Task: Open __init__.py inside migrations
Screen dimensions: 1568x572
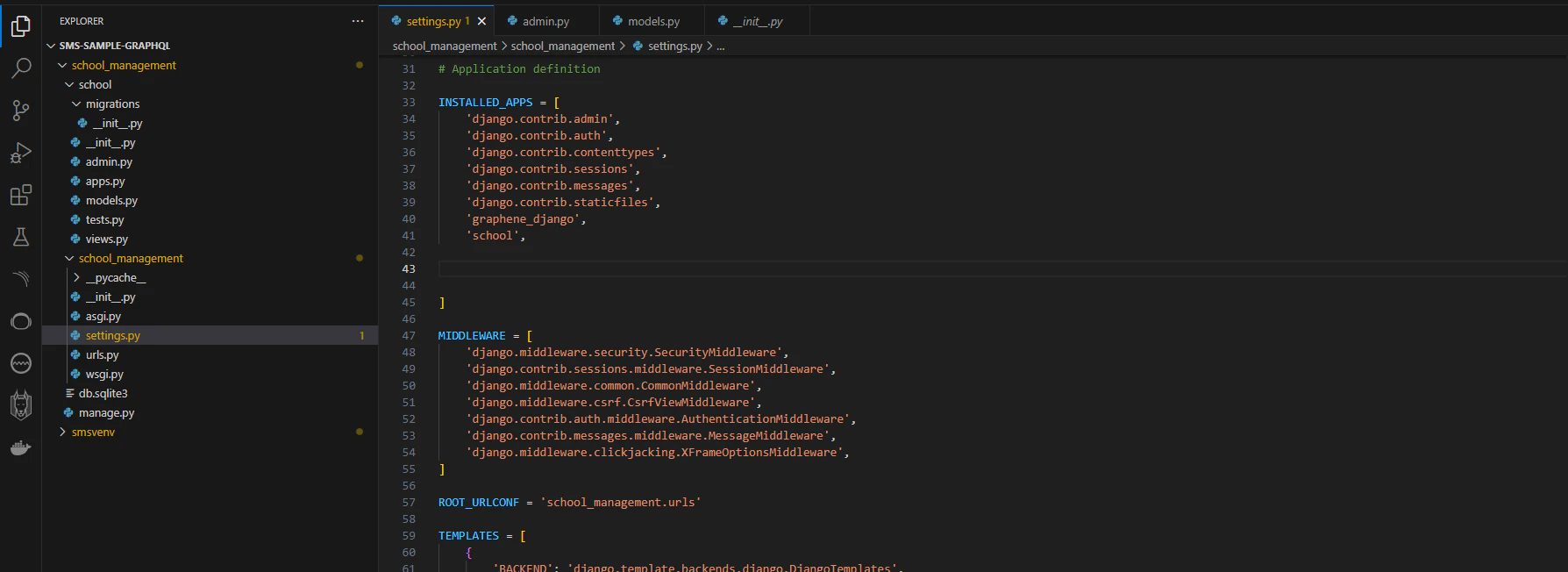Action: click(x=118, y=123)
